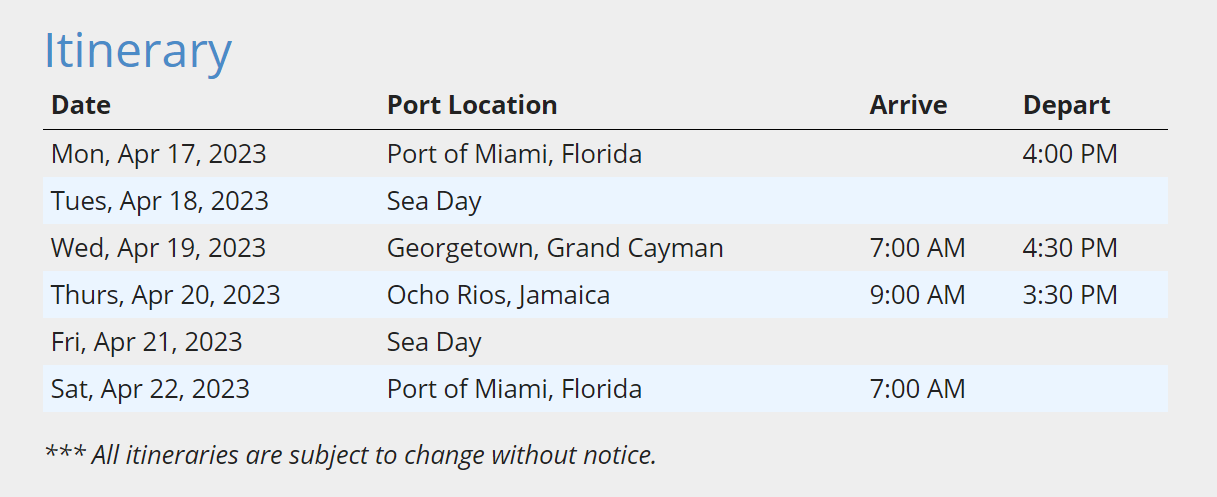Select the Tues, Apr 18, 2023 date
This screenshot has width=1217, height=497.
point(160,201)
